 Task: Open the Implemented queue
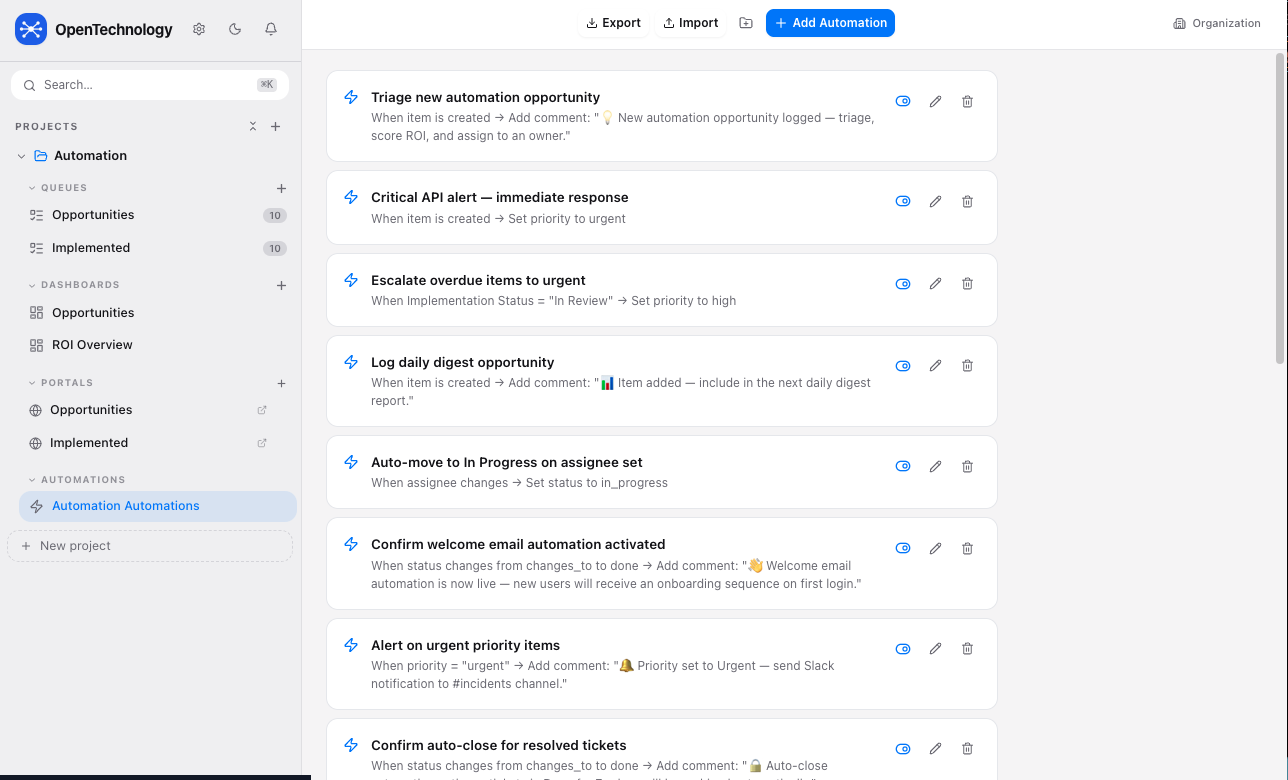tap(158, 248)
